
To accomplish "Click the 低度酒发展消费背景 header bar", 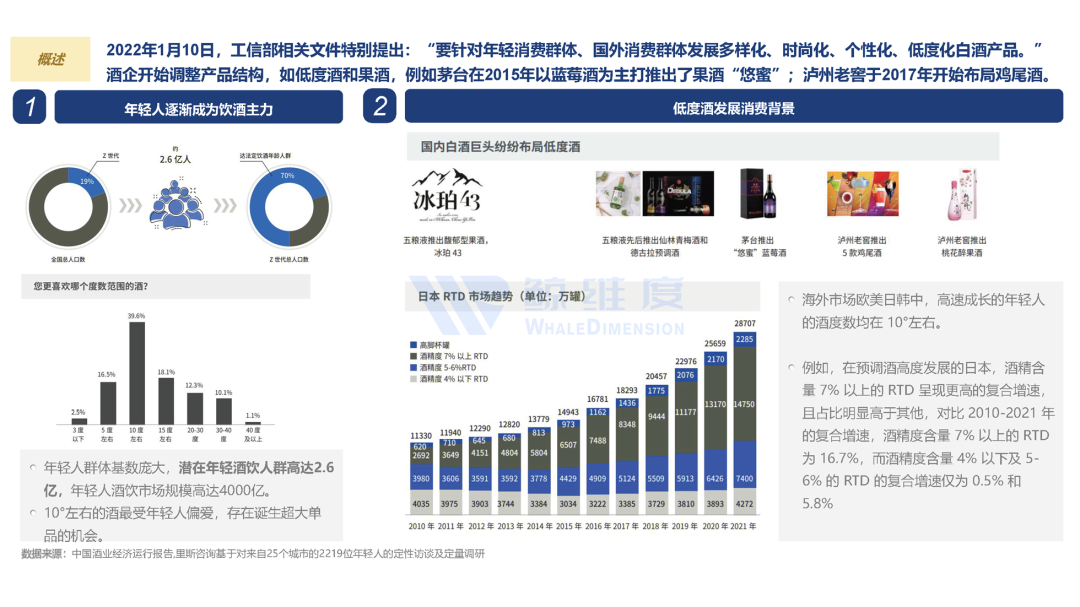I will tap(734, 107).
